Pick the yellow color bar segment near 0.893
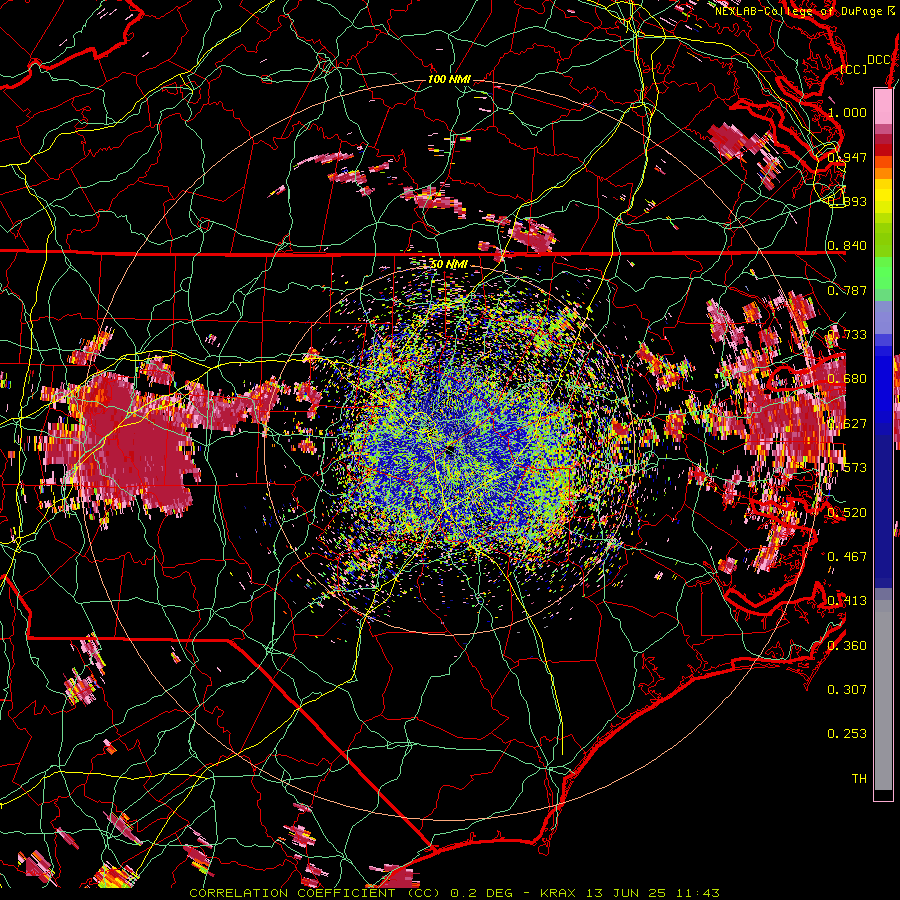Viewport: 900px width, 900px height. tap(883, 197)
